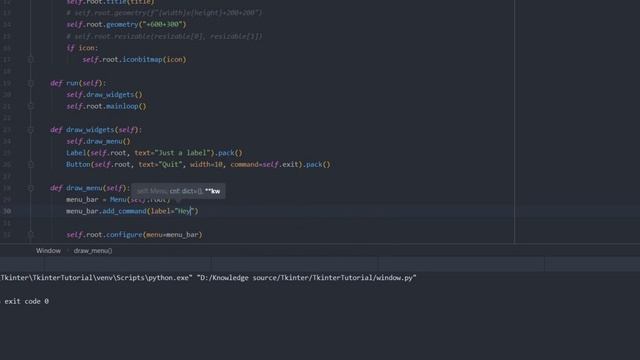Click fold end marker beside Button Quit line

click(31, 164)
